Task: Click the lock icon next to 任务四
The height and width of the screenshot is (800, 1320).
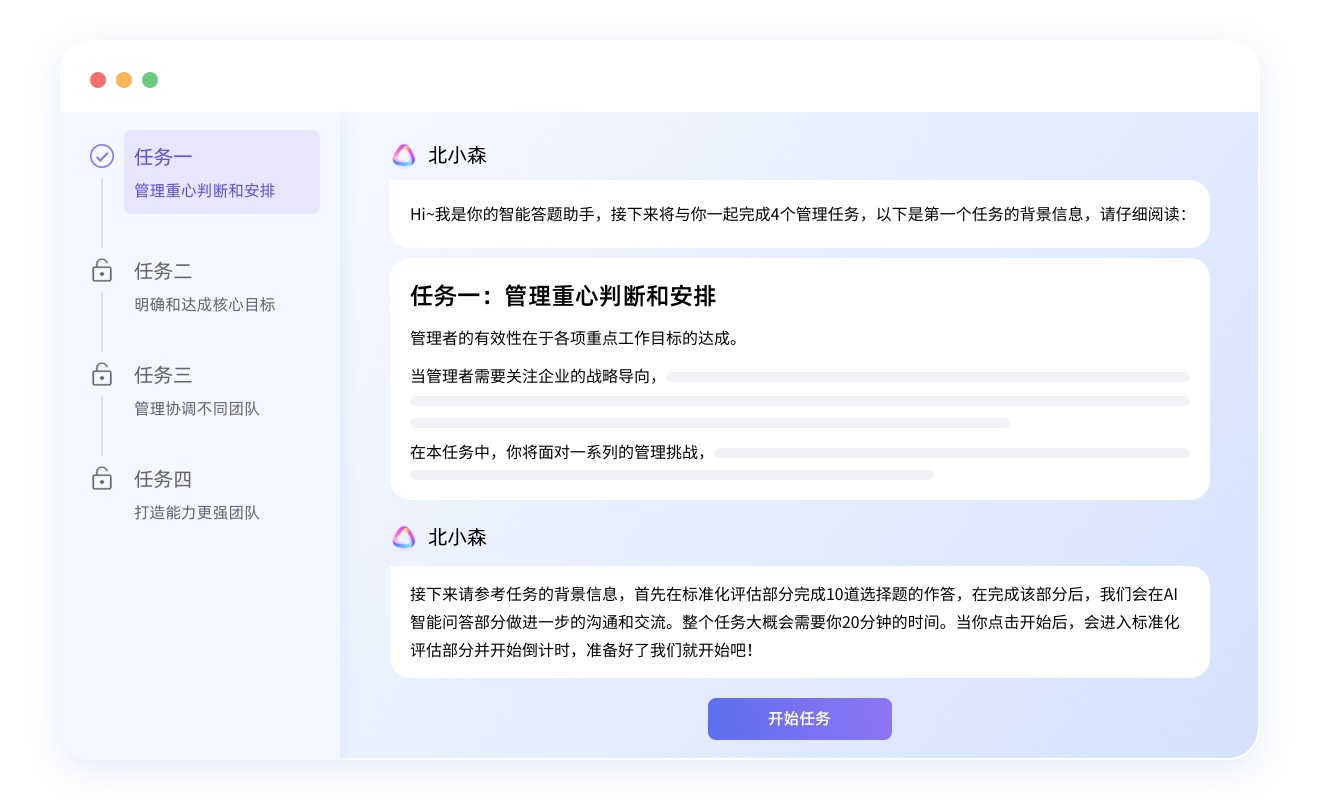Action: 102,479
